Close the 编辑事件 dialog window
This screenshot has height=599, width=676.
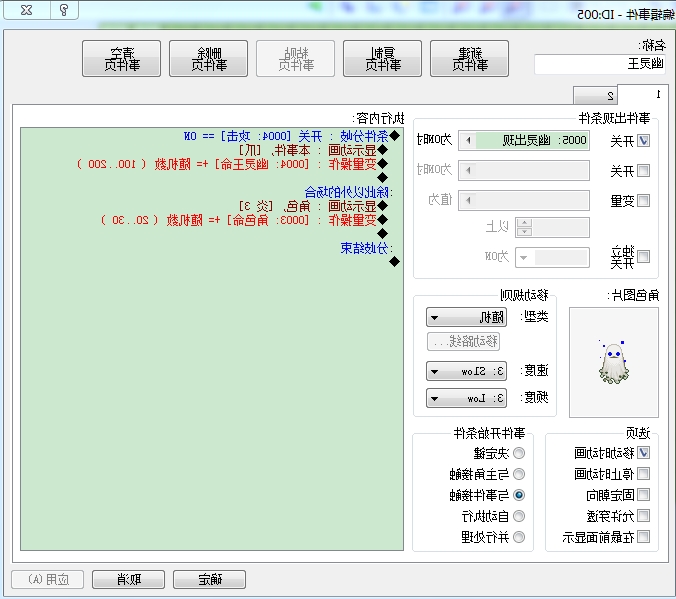(27, 9)
